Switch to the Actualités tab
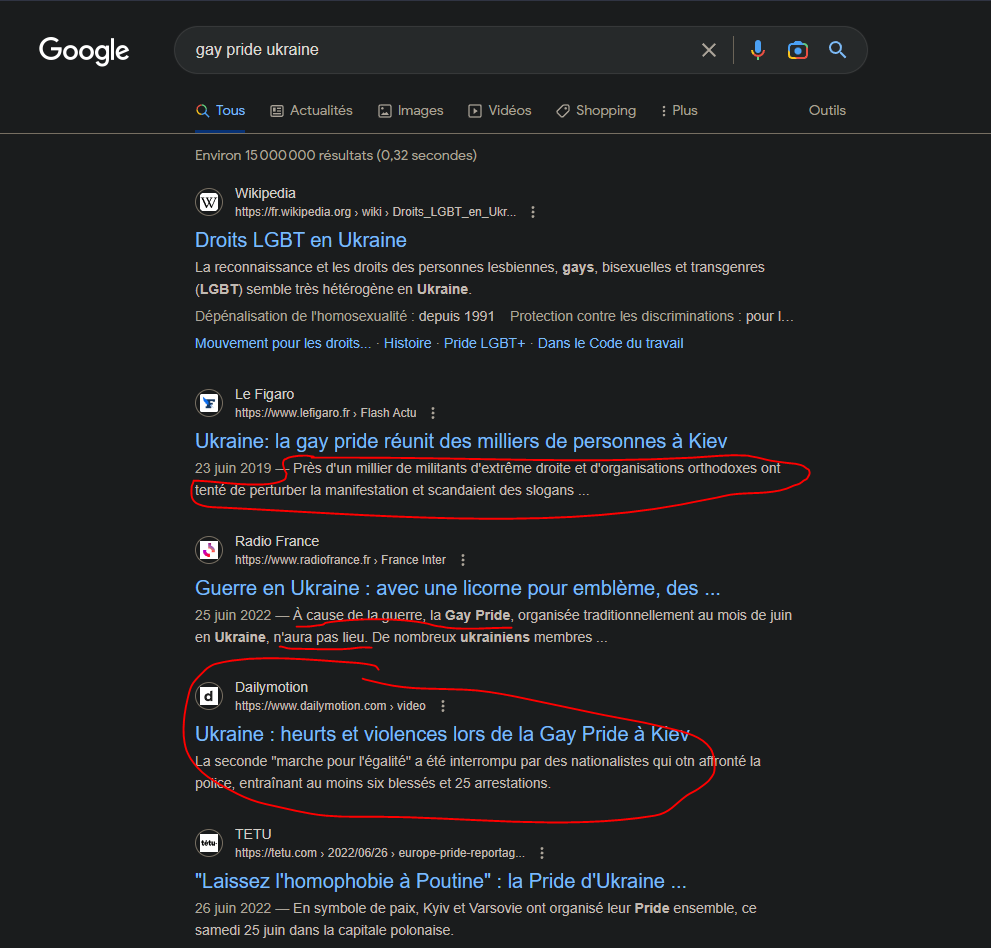 312,111
